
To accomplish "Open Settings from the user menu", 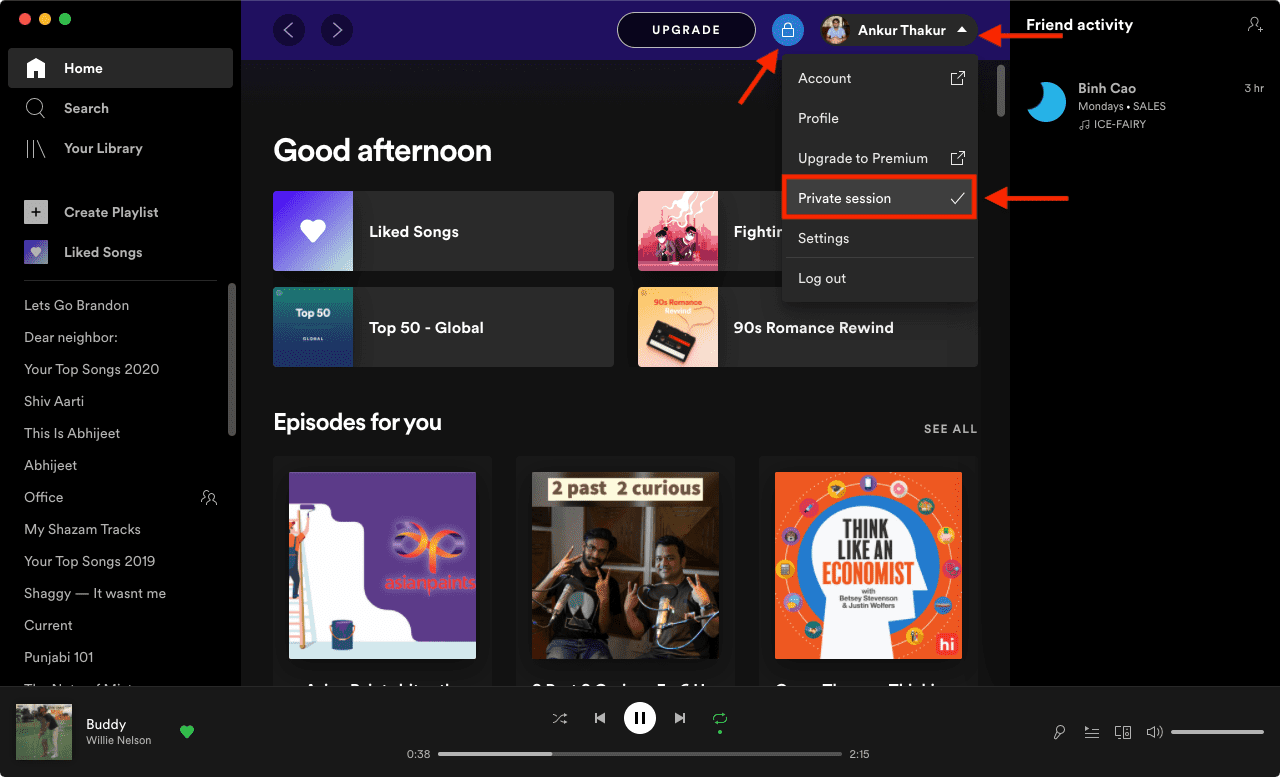I will tap(880, 238).
